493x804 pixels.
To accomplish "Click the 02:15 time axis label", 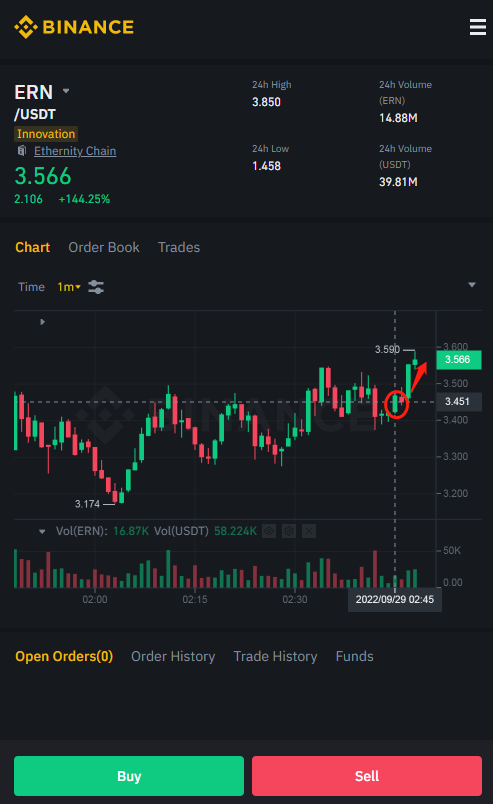I will 195,599.
